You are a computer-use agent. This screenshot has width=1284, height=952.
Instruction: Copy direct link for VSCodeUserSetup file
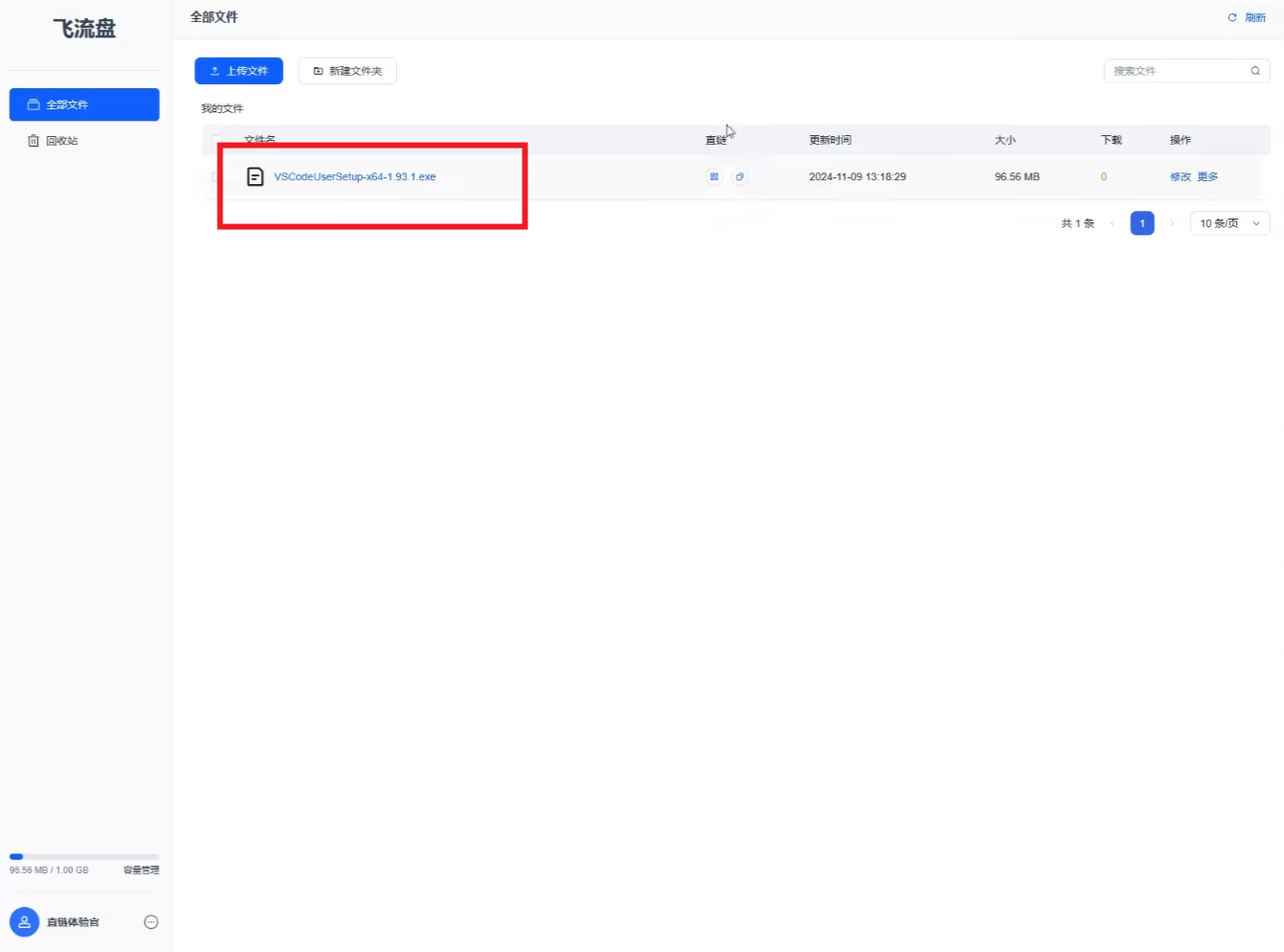click(739, 176)
